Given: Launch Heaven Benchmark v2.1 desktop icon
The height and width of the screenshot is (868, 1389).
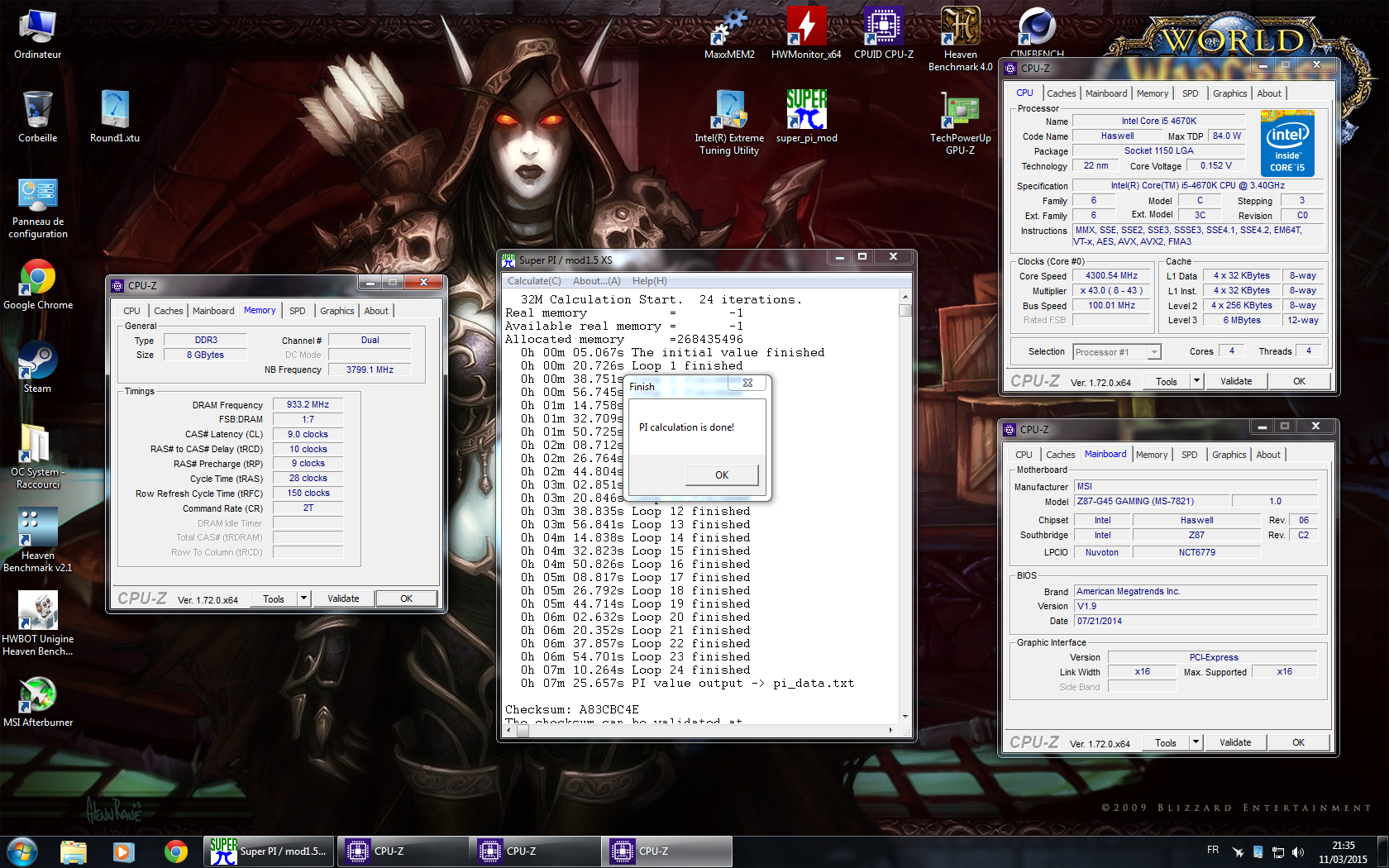Looking at the screenshot, I should (x=38, y=539).
